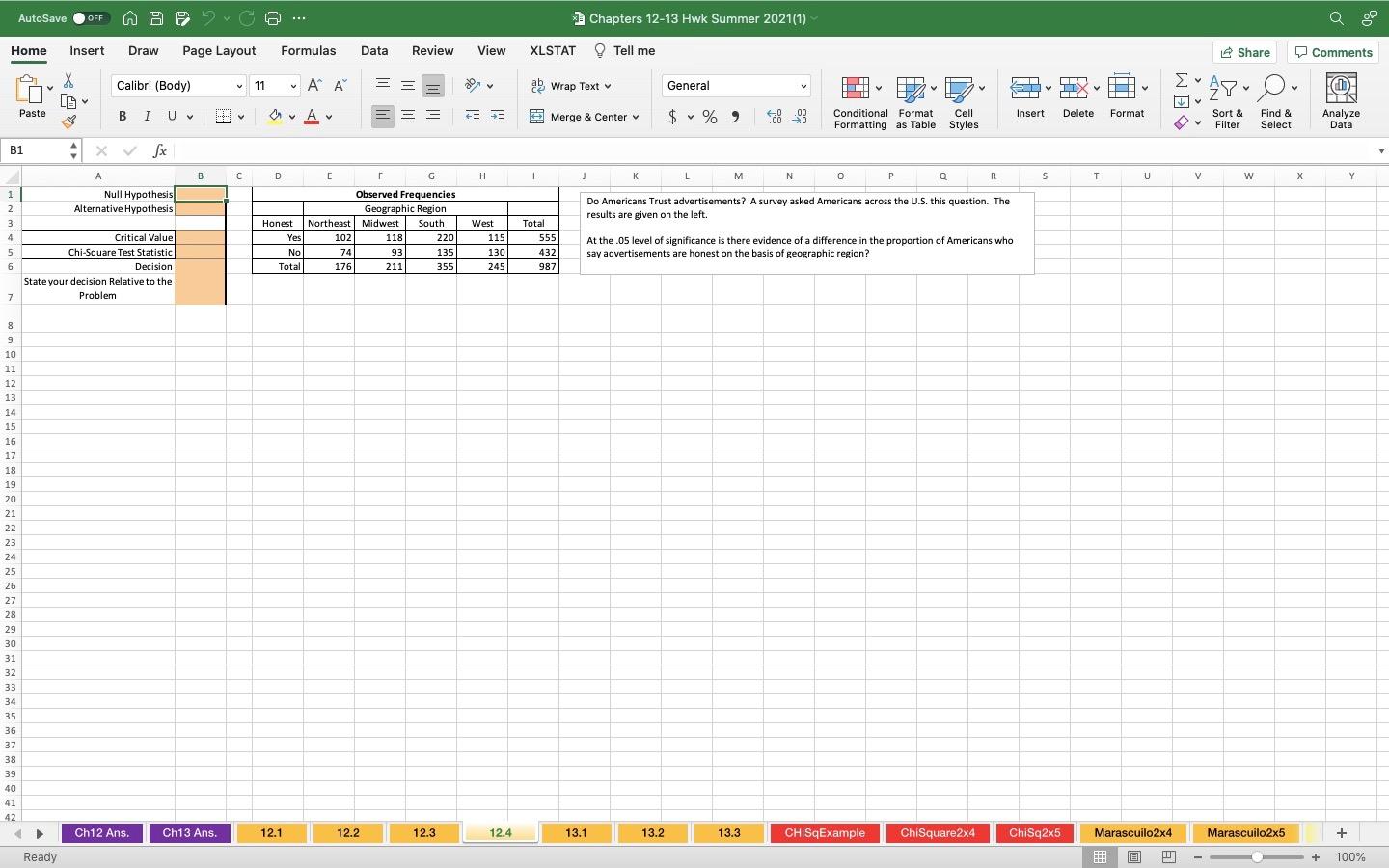1389x868 pixels.
Task: Expand the Merge & Center dropdown arrow
Action: pyautogui.click(x=636, y=118)
